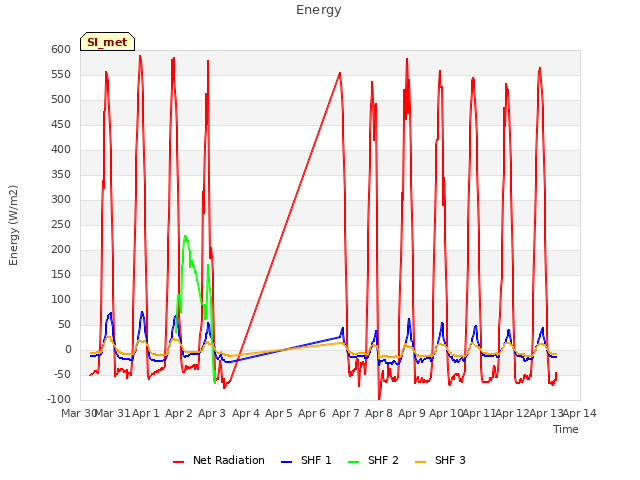Click the Apr 4 x-axis tick label

point(246,413)
